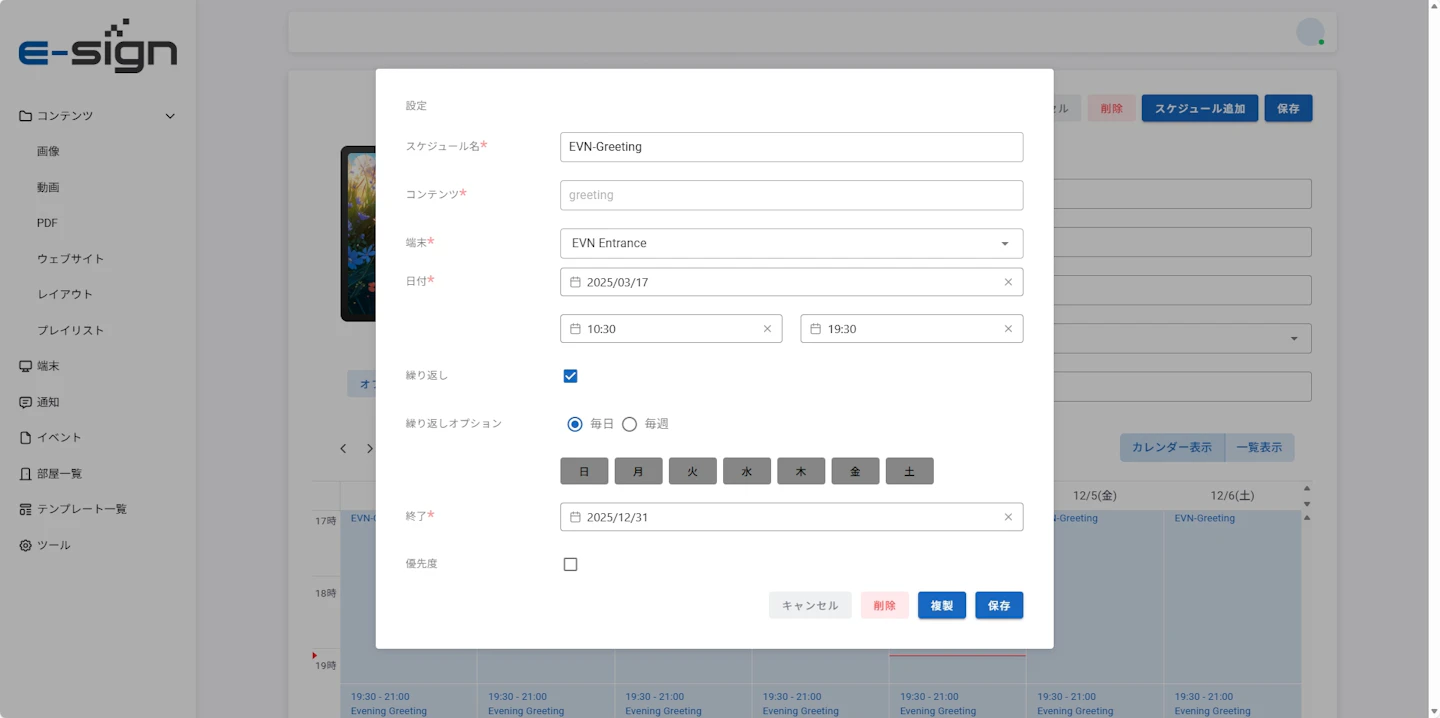Click the user avatar in header
The image size is (1440, 718).
click(1309, 32)
